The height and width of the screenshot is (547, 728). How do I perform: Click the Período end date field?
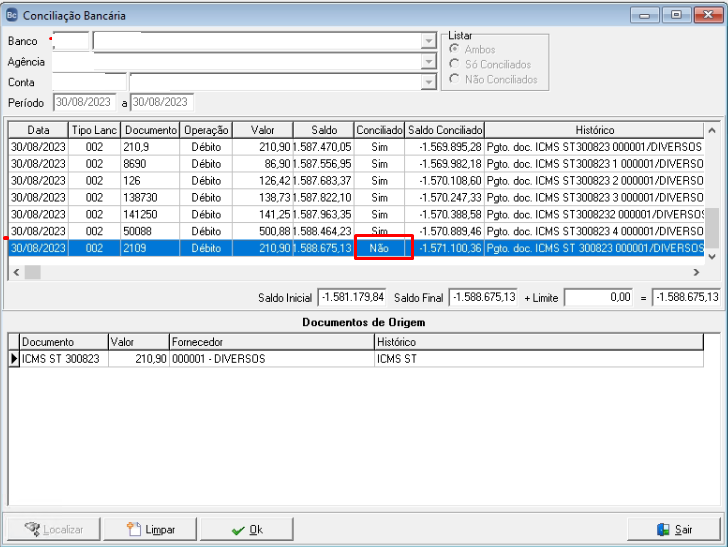point(162,102)
